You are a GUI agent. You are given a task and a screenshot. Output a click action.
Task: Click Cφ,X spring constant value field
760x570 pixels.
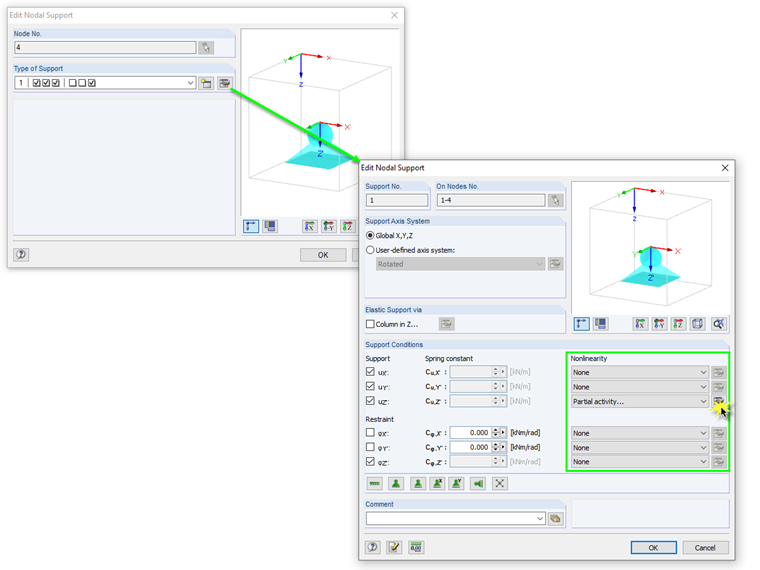coord(470,432)
